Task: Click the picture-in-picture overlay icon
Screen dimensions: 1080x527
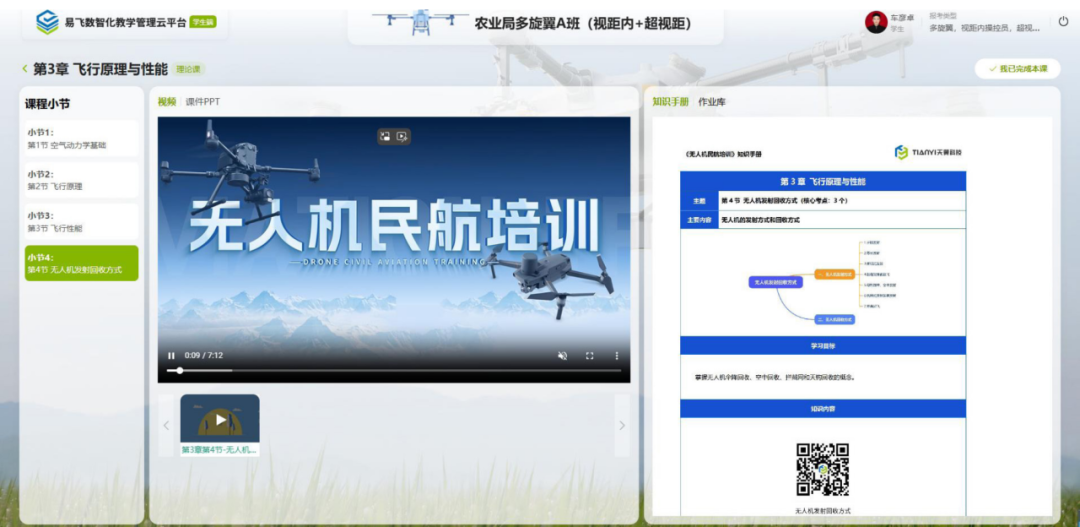Action: (386, 136)
